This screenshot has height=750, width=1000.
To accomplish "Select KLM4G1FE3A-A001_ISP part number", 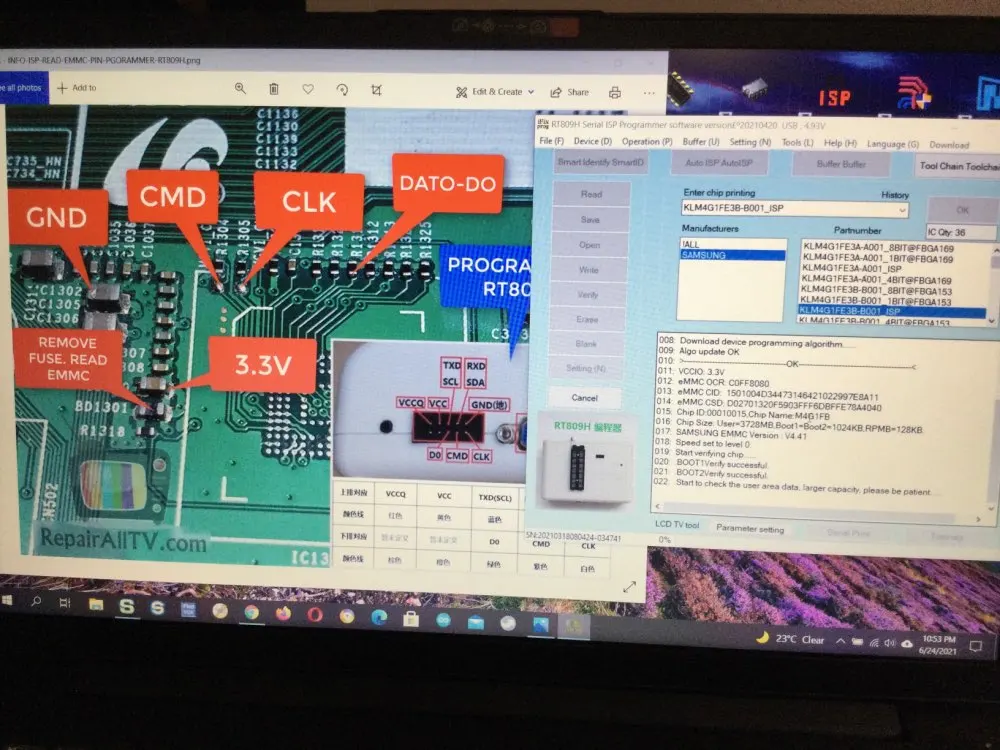I will (852, 268).
